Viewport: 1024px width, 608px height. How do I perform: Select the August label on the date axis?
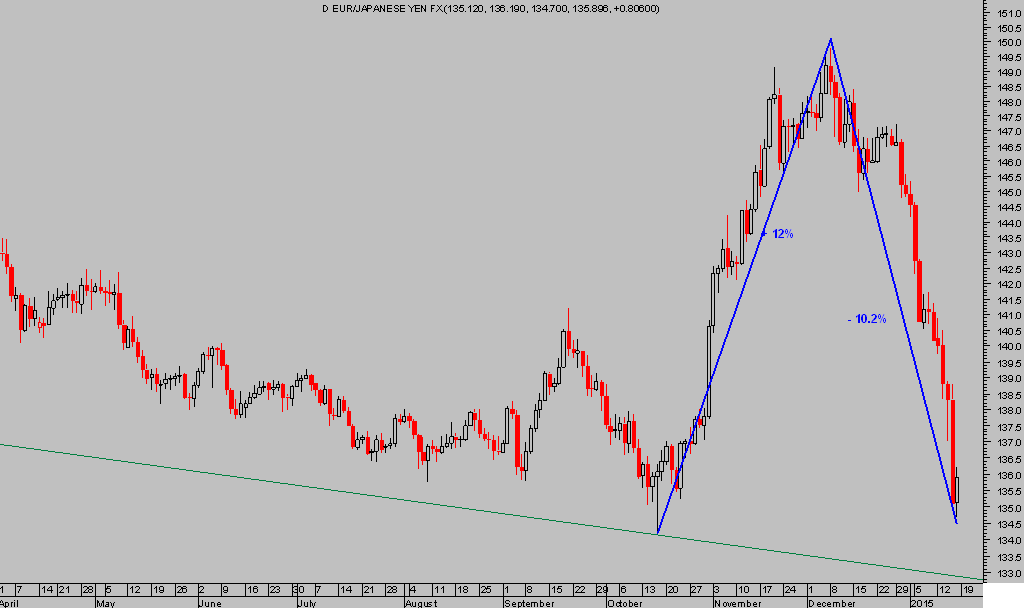pos(422,603)
